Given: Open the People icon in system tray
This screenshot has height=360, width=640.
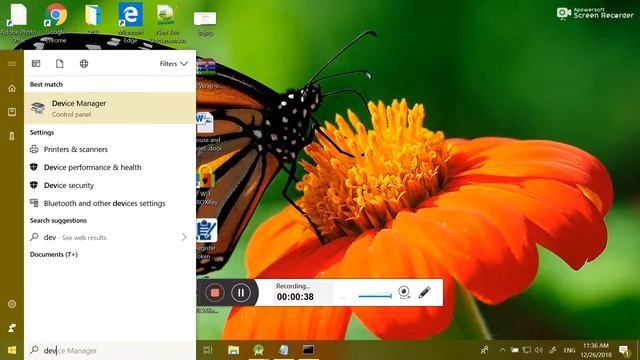Looking at the screenshot, I should 484,350.
